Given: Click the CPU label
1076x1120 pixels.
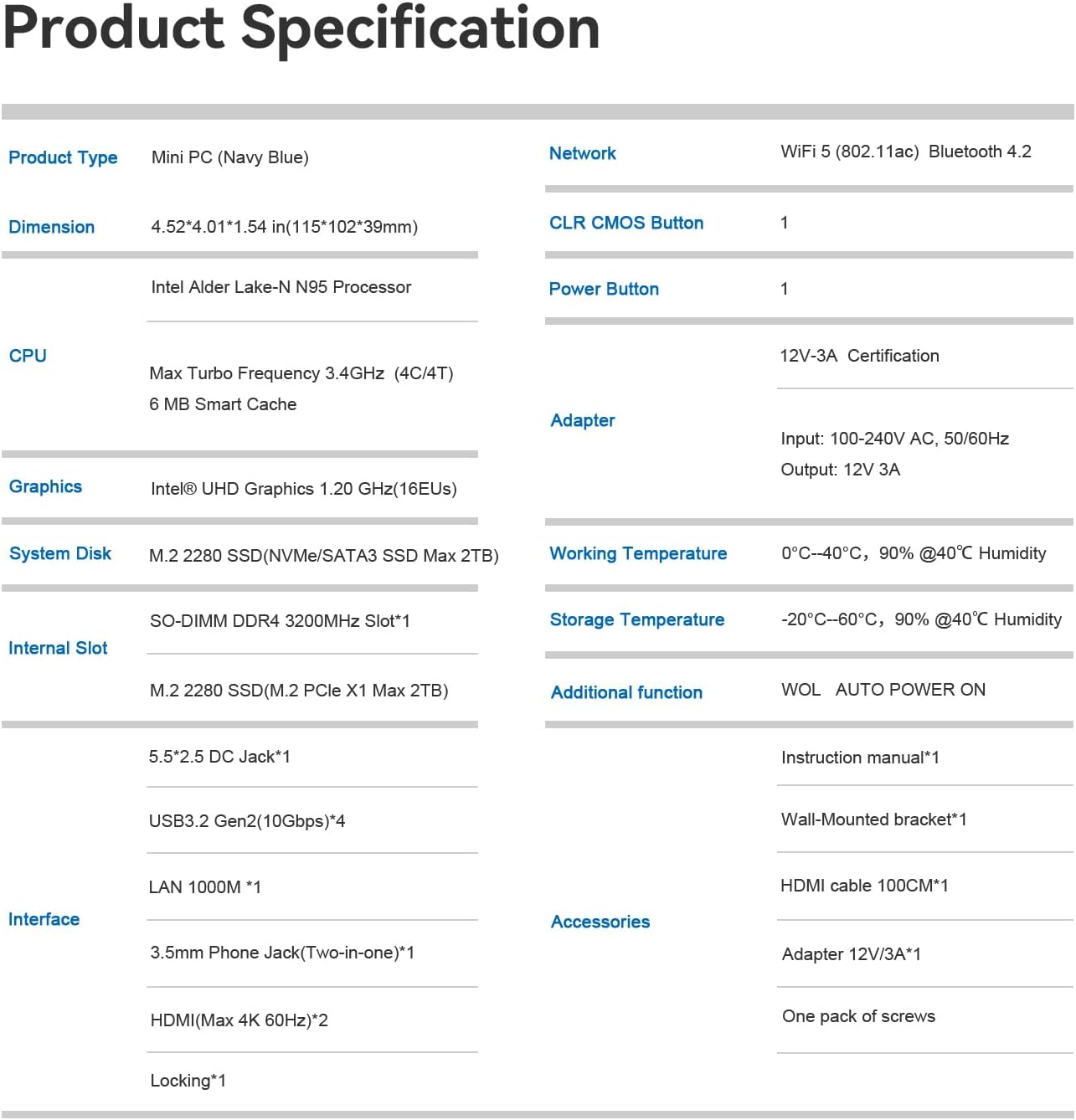Looking at the screenshot, I should tap(28, 356).
